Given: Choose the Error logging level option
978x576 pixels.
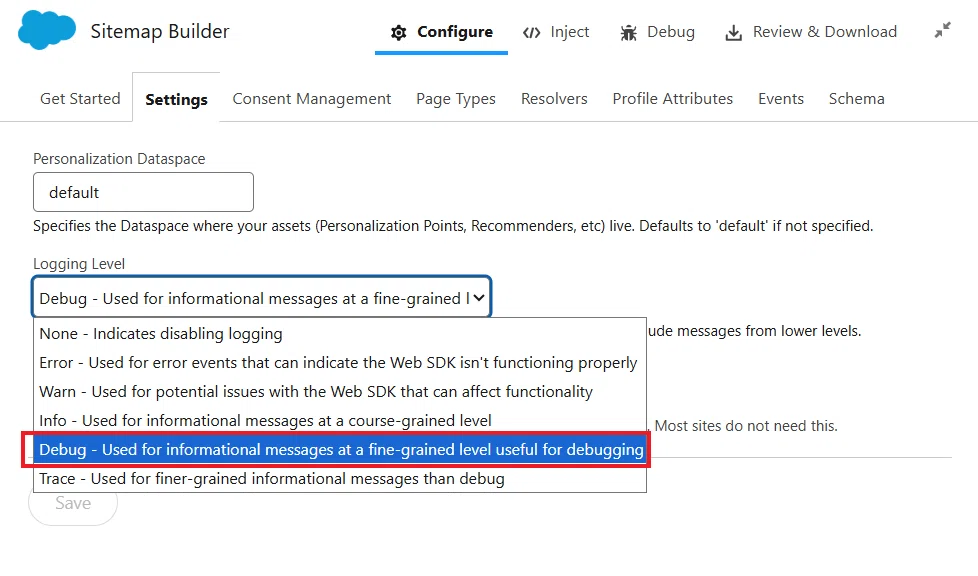Looking at the screenshot, I should 339,363.
